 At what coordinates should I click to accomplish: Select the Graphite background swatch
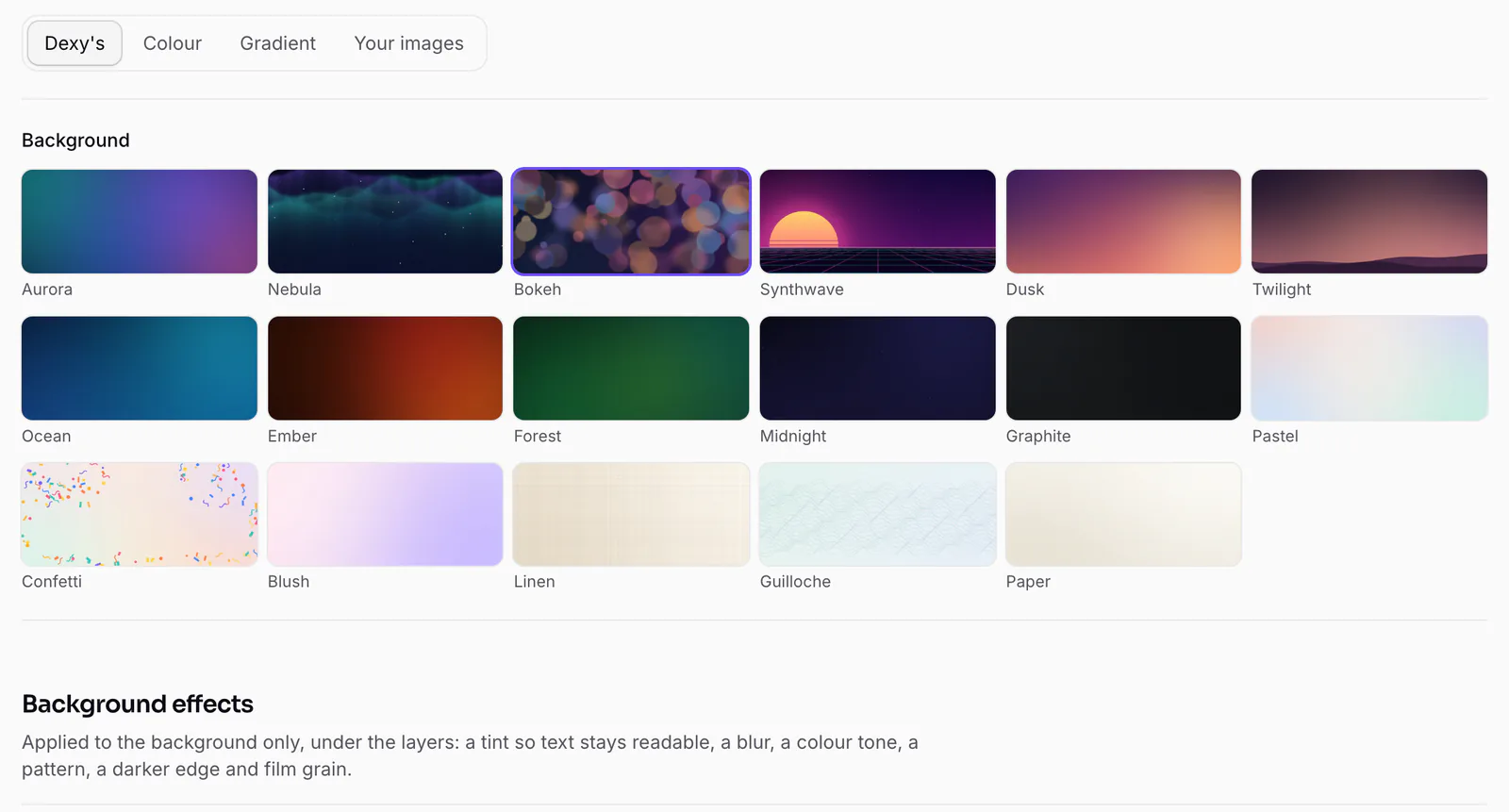pos(1123,368)
